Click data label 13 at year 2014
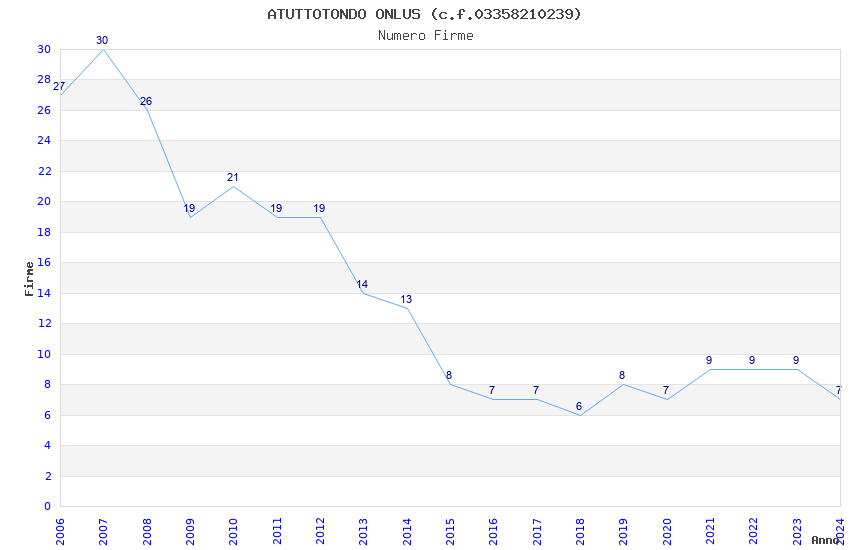850x550 pixels. click(406, 299)
